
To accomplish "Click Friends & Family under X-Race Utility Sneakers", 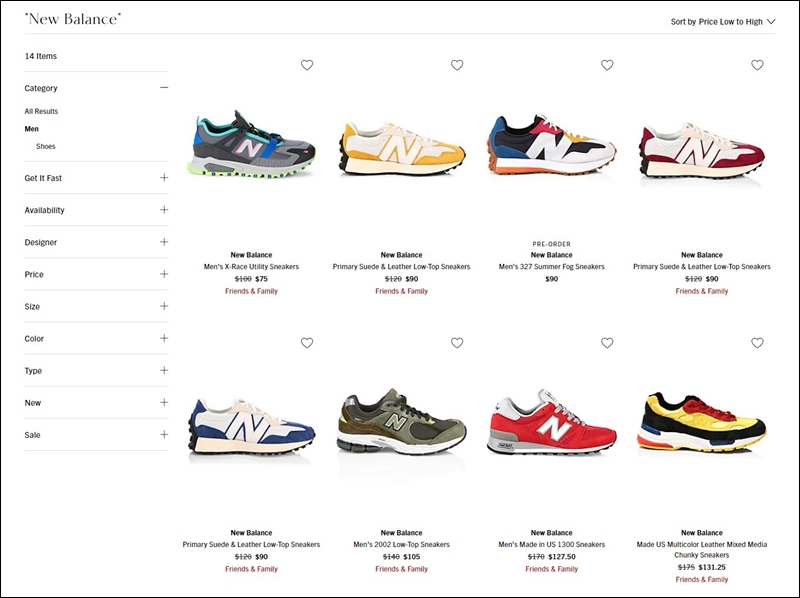I will point(251,291).
